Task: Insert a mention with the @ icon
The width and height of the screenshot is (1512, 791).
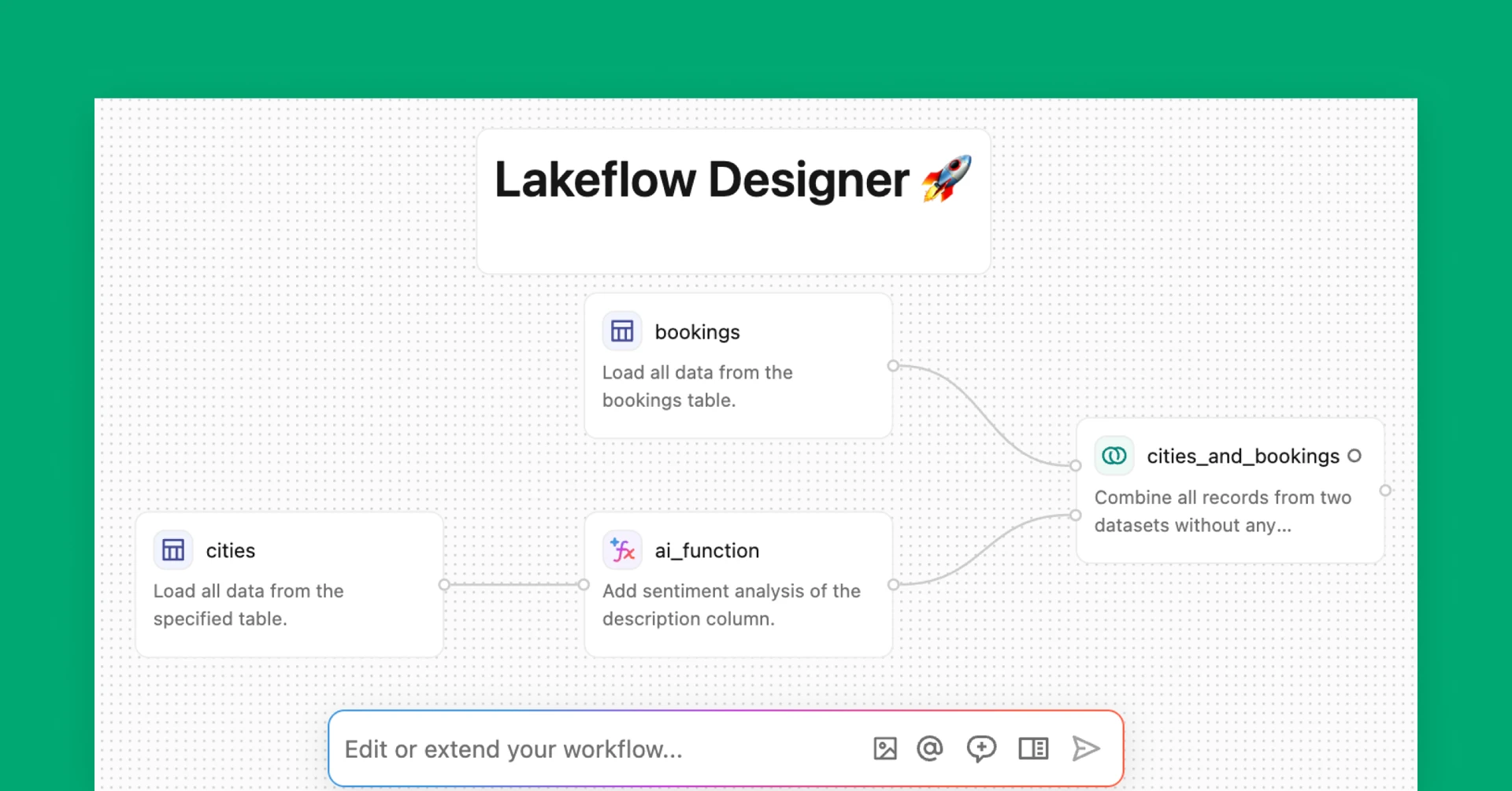Action: click(x=930, y=748)
